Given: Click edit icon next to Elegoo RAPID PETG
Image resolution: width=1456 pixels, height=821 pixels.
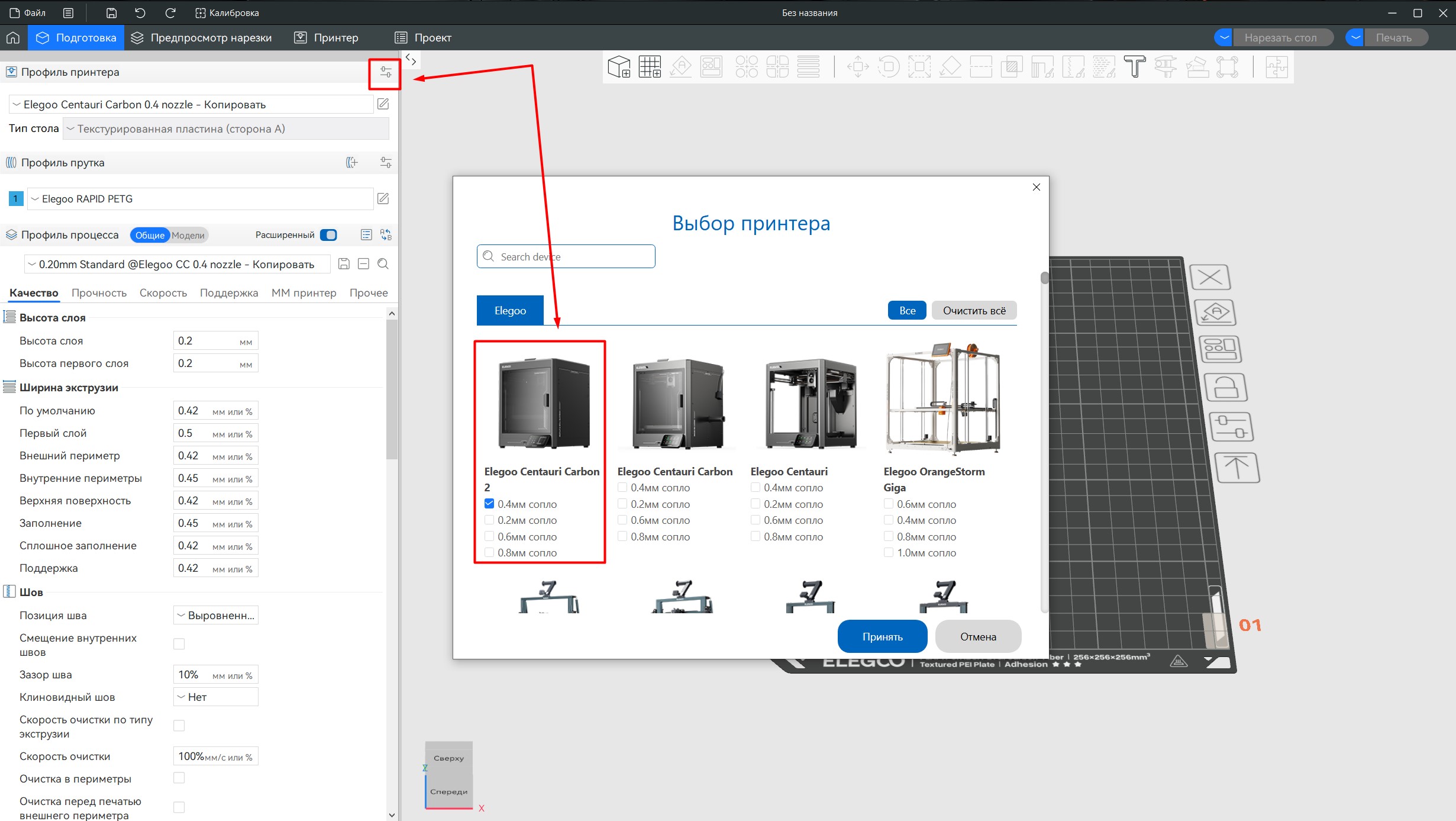Looking at the screenshot, I should coord(383,199).
